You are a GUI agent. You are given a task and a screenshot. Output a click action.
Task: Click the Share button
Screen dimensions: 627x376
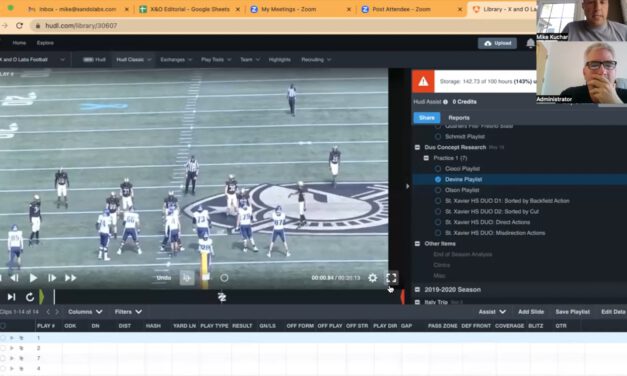click(427, 118)
